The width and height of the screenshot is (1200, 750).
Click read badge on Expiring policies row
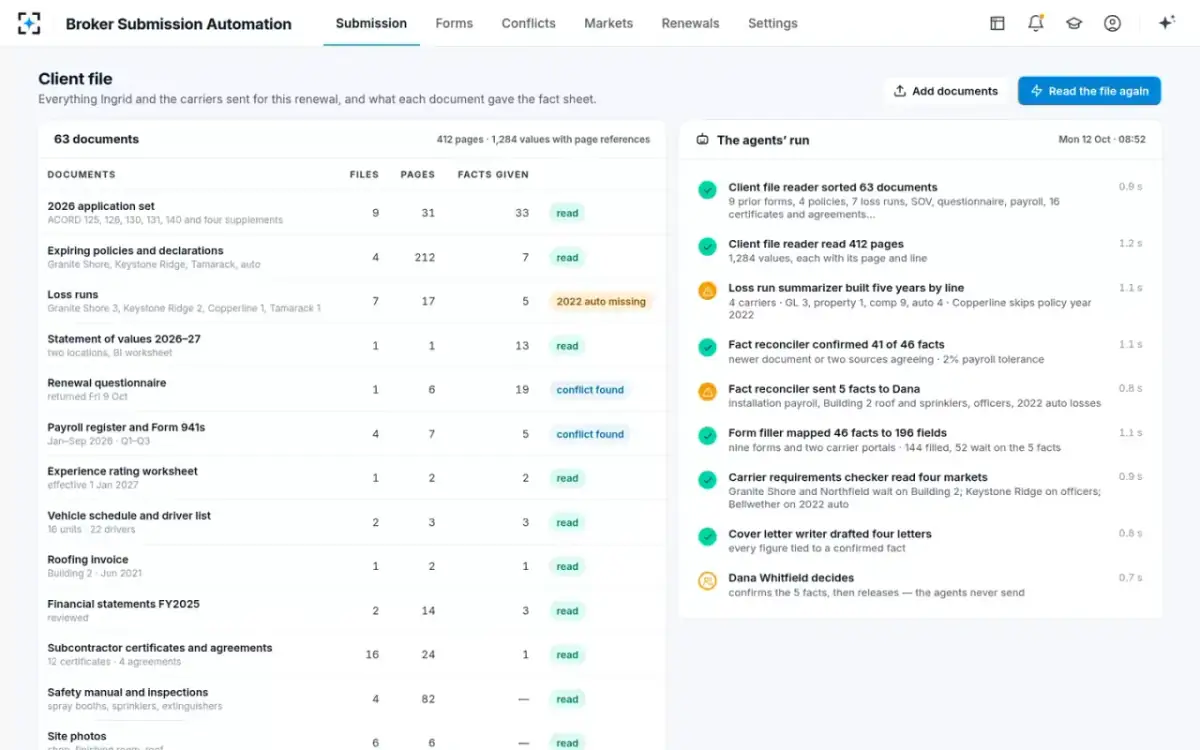click(567, 257)
